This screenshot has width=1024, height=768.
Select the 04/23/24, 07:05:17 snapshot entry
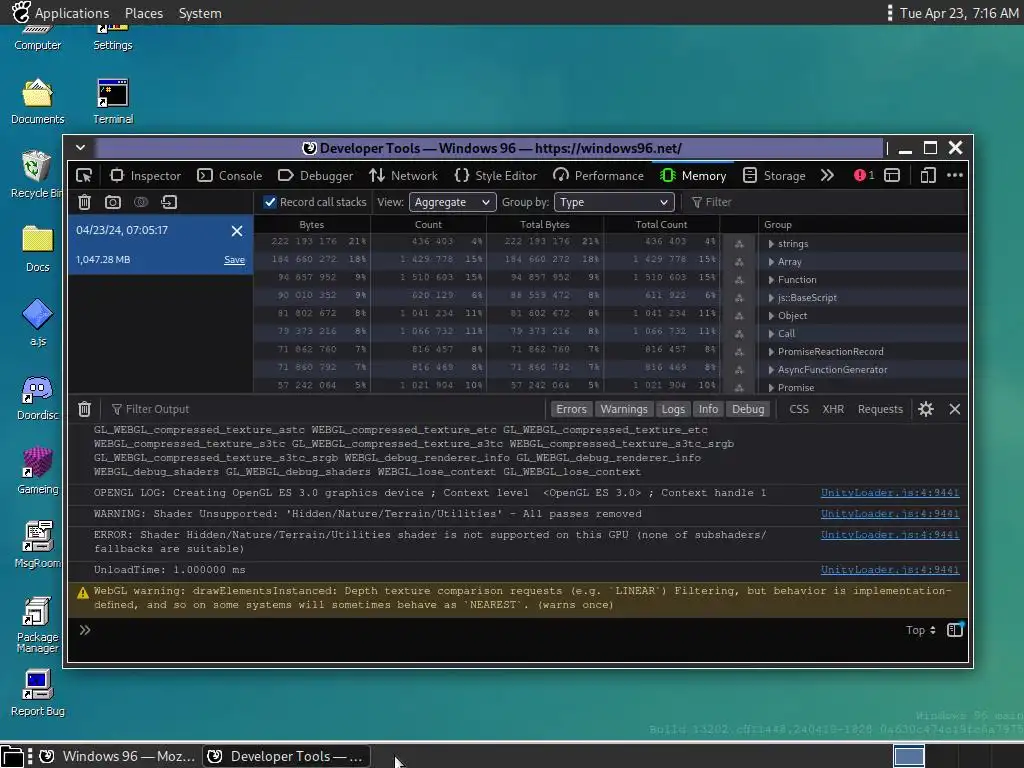(161, 245)
